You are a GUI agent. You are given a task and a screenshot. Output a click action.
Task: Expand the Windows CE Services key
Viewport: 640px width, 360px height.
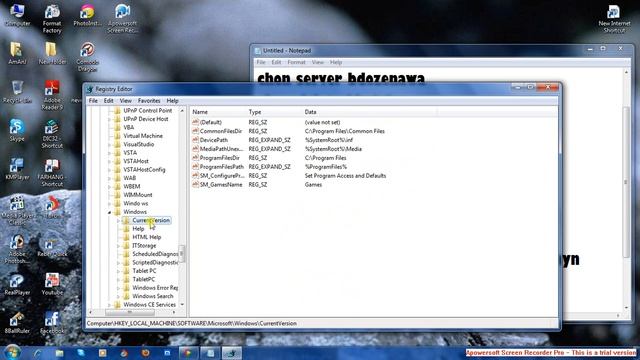tap(109, 305)
